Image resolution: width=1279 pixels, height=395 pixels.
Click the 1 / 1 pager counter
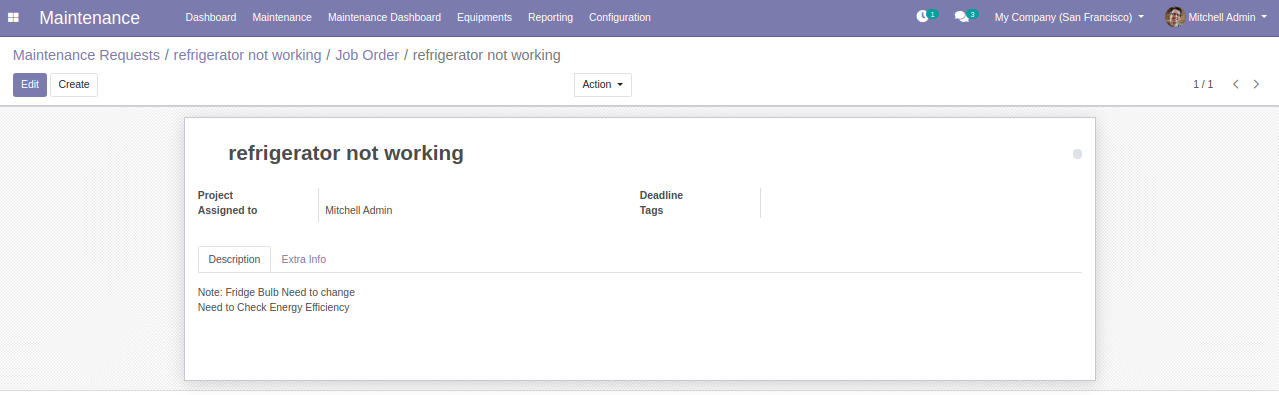pyautogui.click(x=1203, y=85)
